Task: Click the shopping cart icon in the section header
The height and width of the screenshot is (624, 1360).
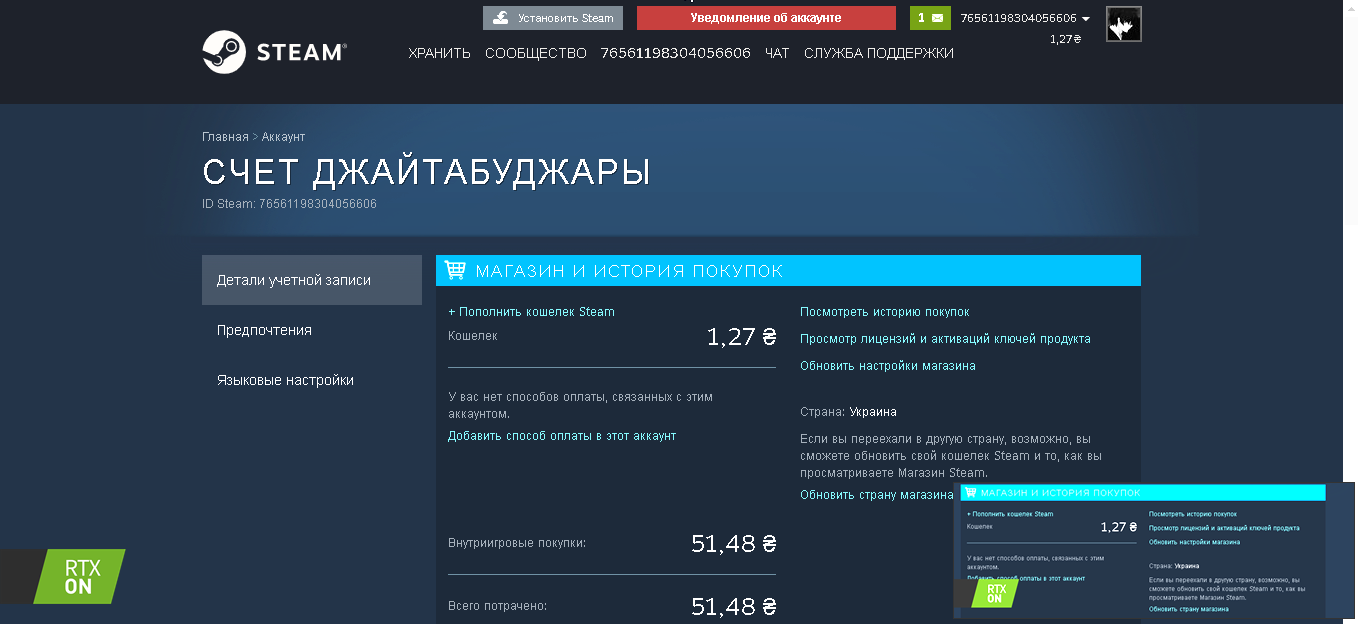Action: [455, 271]
